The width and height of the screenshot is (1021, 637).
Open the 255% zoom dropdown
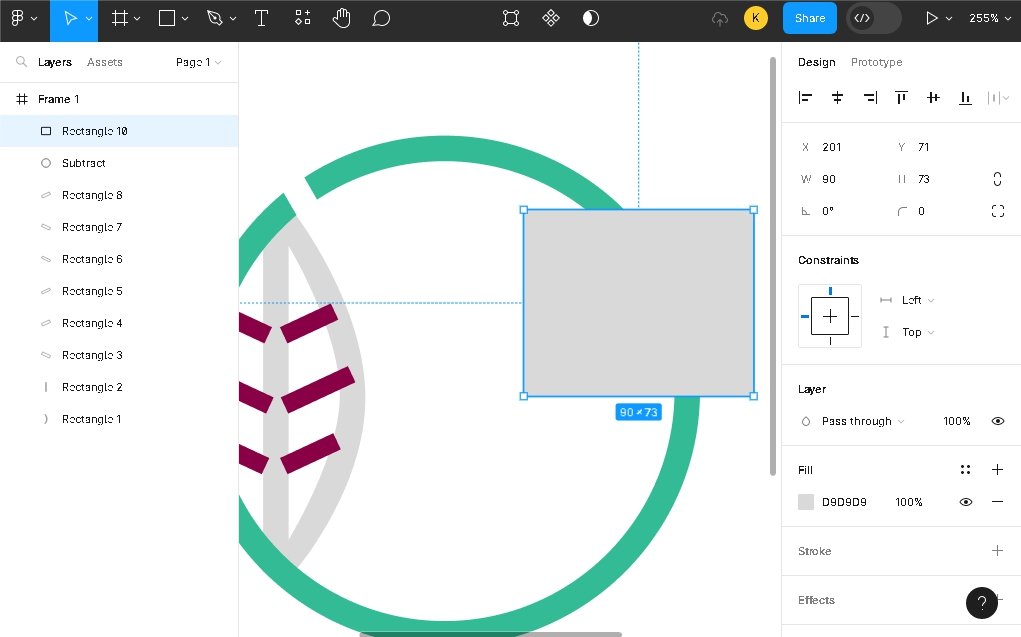tap(989, 18)
